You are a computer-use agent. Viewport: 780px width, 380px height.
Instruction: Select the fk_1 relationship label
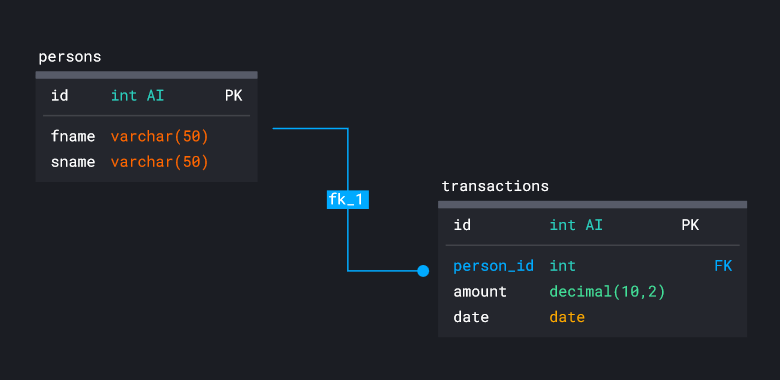coord(348,200)
